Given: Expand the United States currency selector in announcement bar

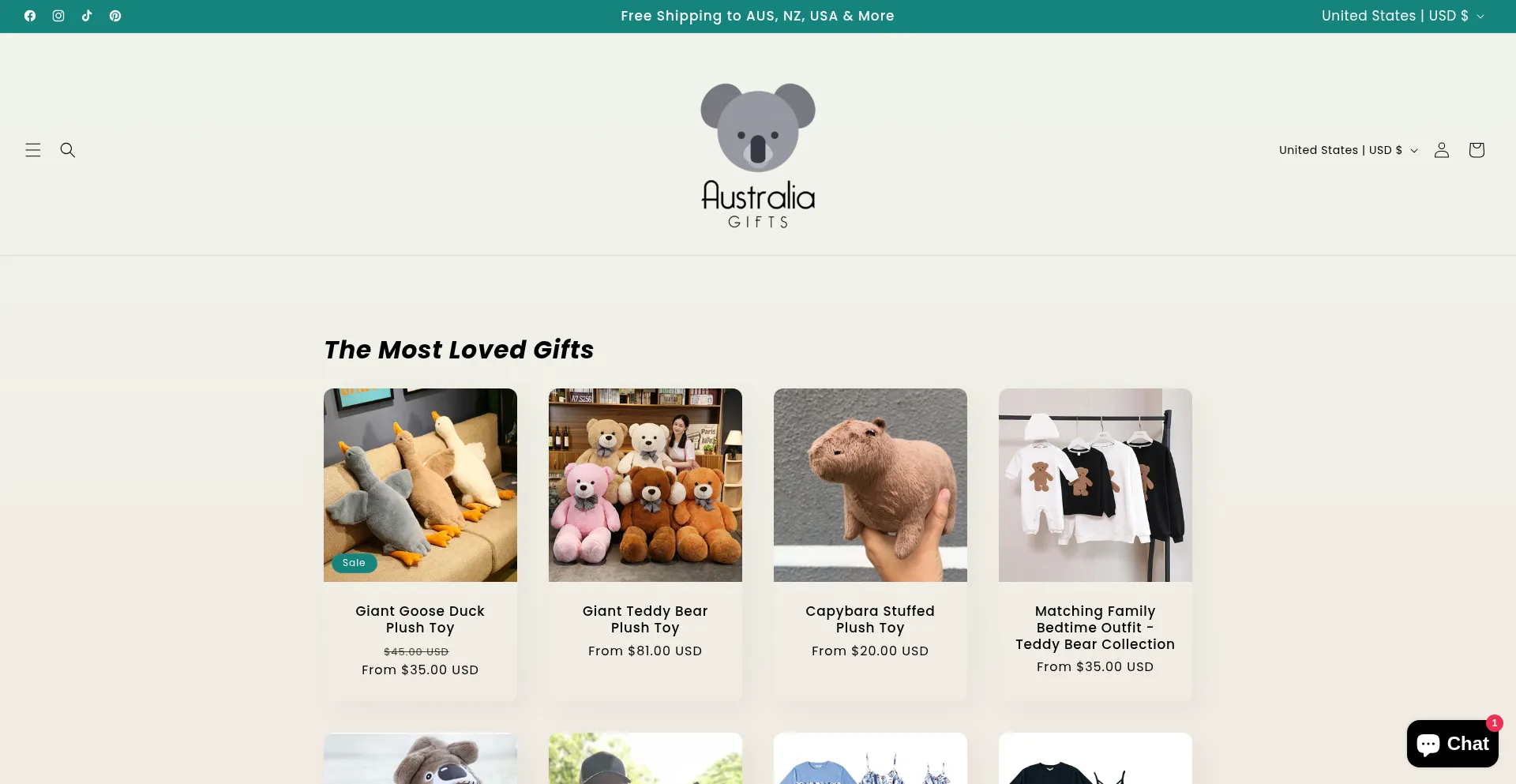Looking at the screenshot, I should coord(1403,16).
